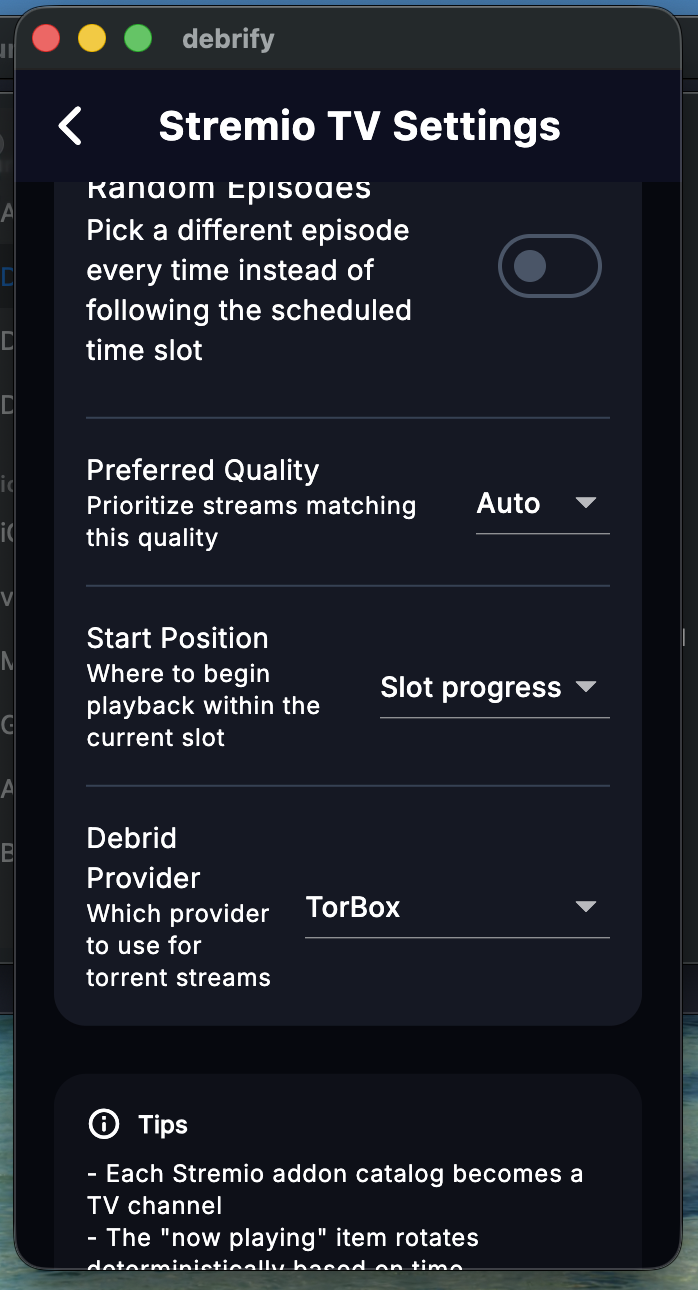Click the Random Episodes toggle knob
This screenshot has width=698, height=1290.
tap(530, 266)
